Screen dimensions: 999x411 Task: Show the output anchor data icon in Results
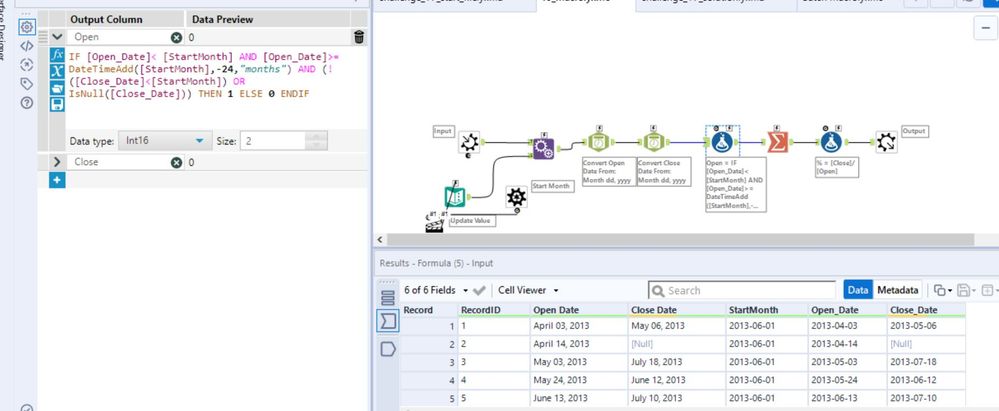(x=387, y=349)
